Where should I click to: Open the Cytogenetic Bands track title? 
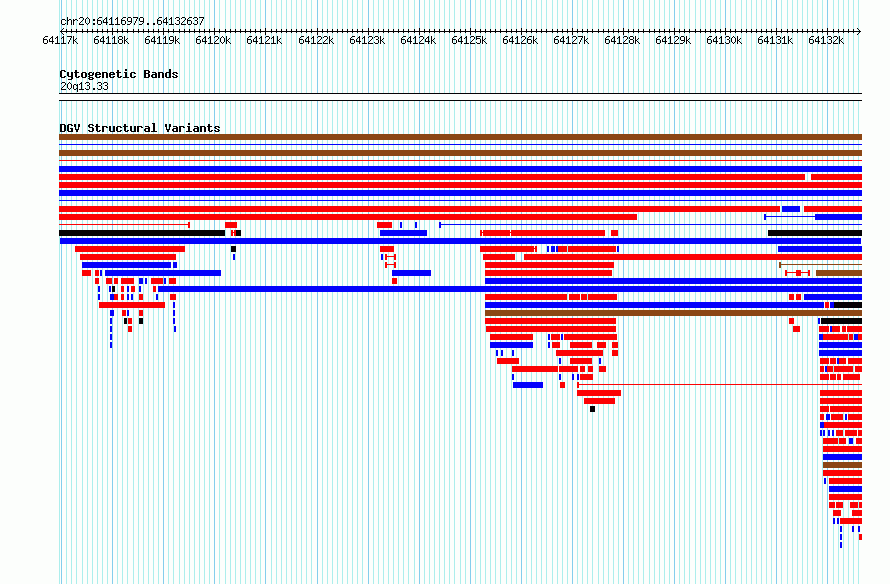(119, 74)
